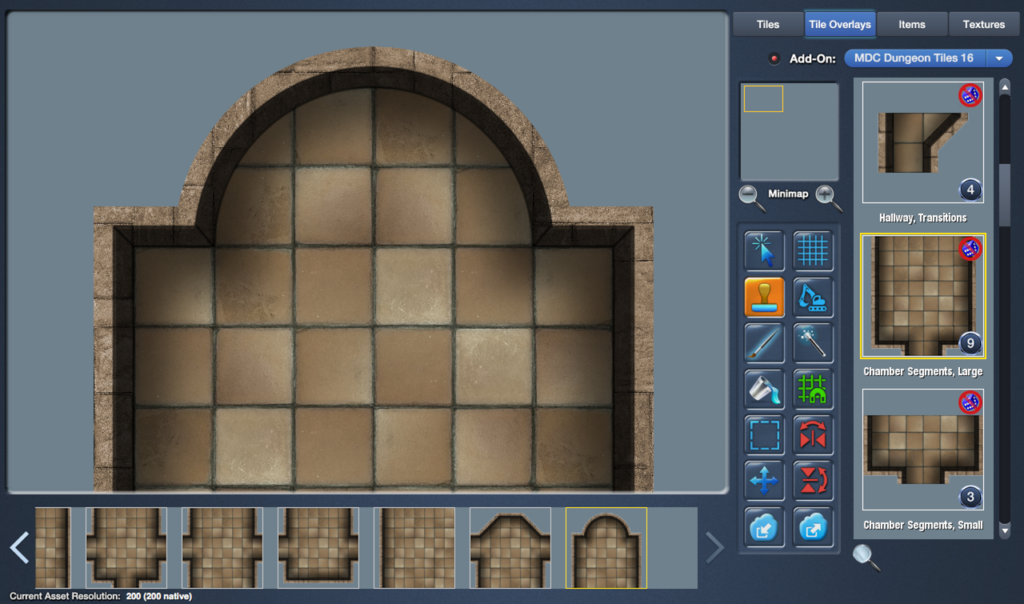This screenshot has height=604, width=1024.
Task: Toggle the blue grid overlay
Action: pos(813,250)
